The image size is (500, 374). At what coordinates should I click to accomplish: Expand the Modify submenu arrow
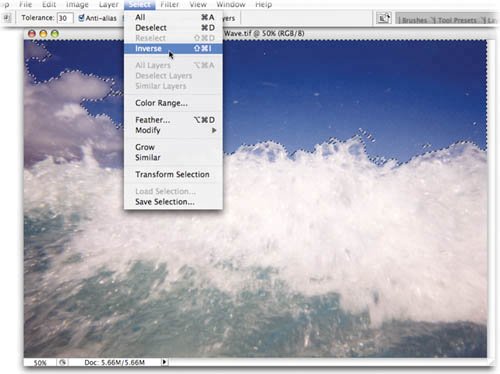click(x=214, y=130)
